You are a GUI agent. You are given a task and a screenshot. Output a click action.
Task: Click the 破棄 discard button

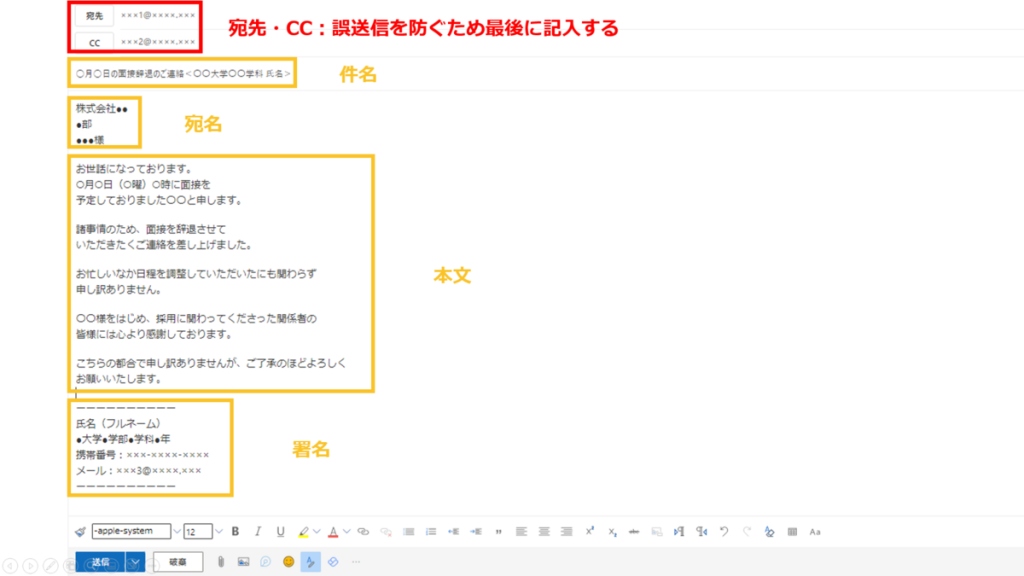(178, 562)
